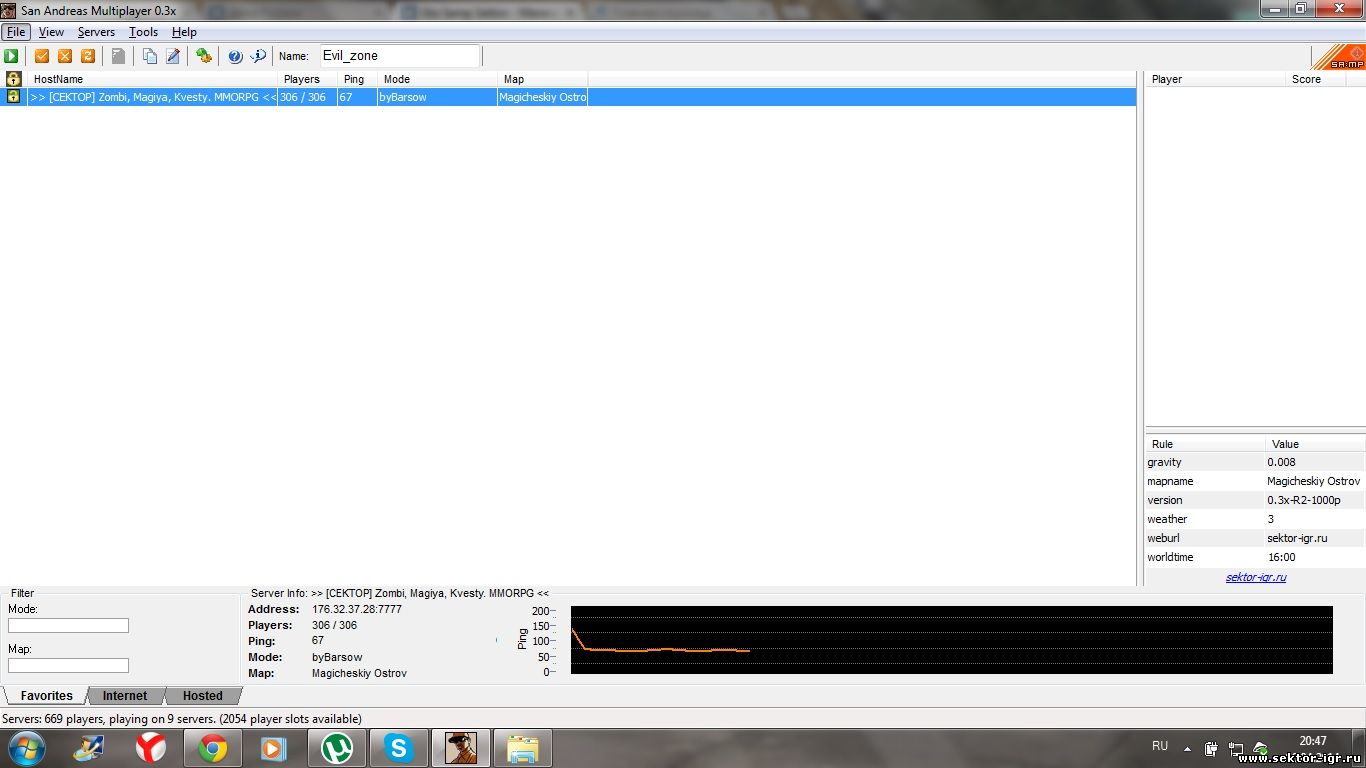Open the Servers menu
This screenshot has width=1366, height=768.
(x=96, y=32)
